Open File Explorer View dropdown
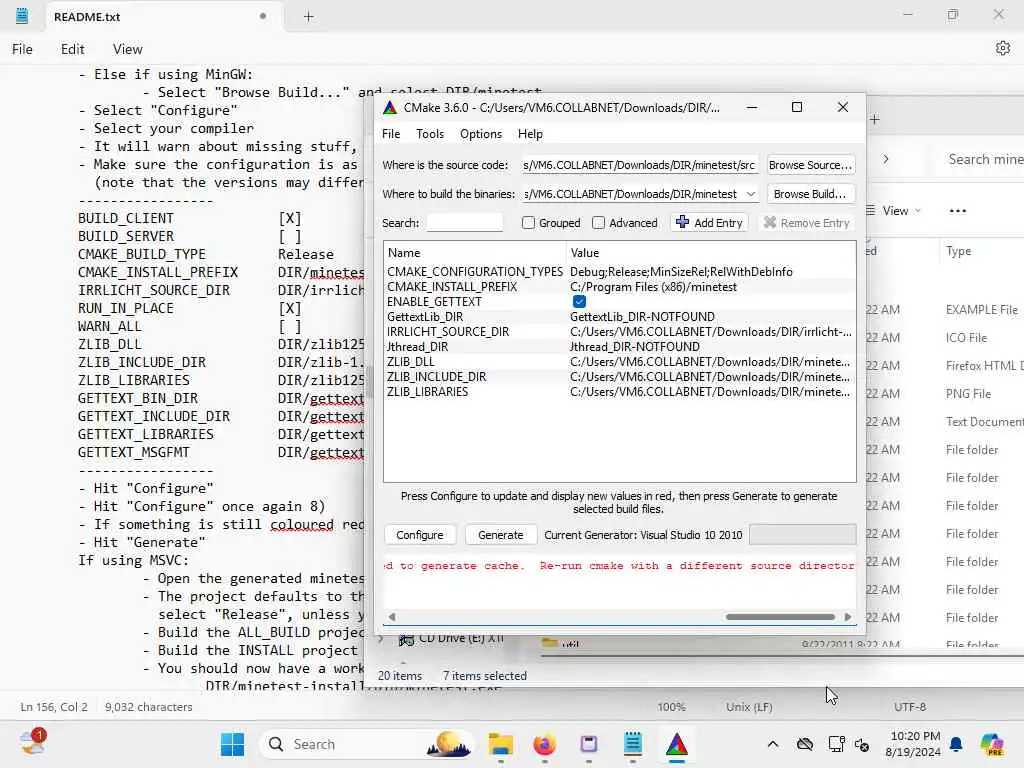The image size is (1024, 768). click(x=894, y=211)
